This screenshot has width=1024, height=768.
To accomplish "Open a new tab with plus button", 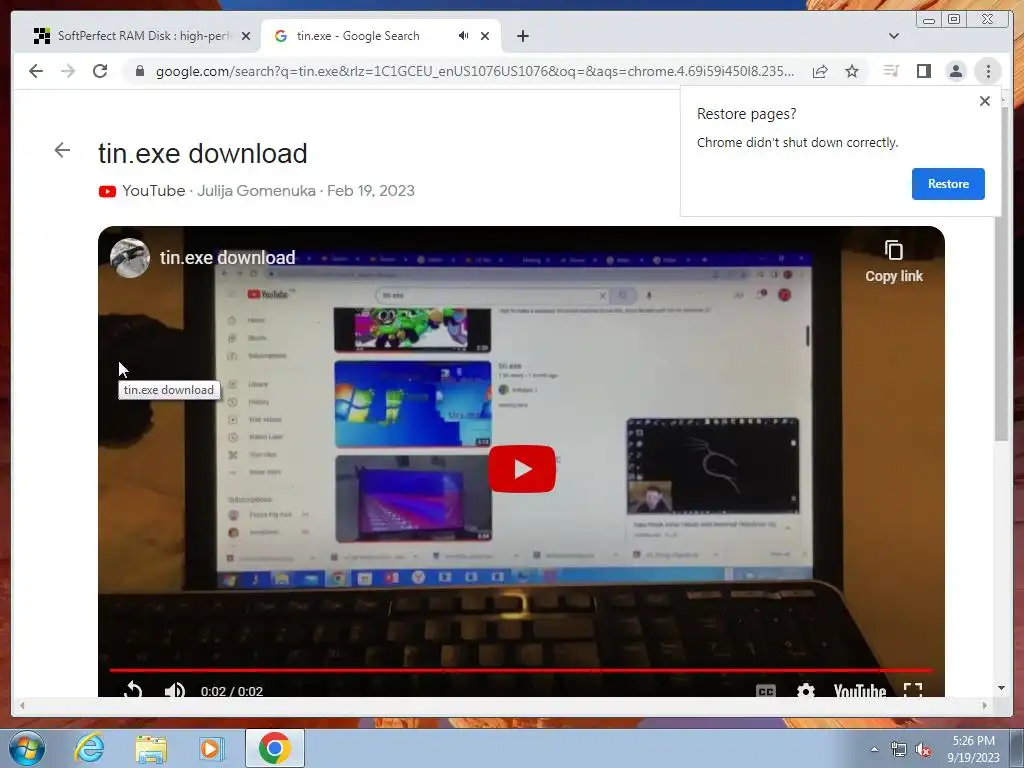I will coord(522,36).
